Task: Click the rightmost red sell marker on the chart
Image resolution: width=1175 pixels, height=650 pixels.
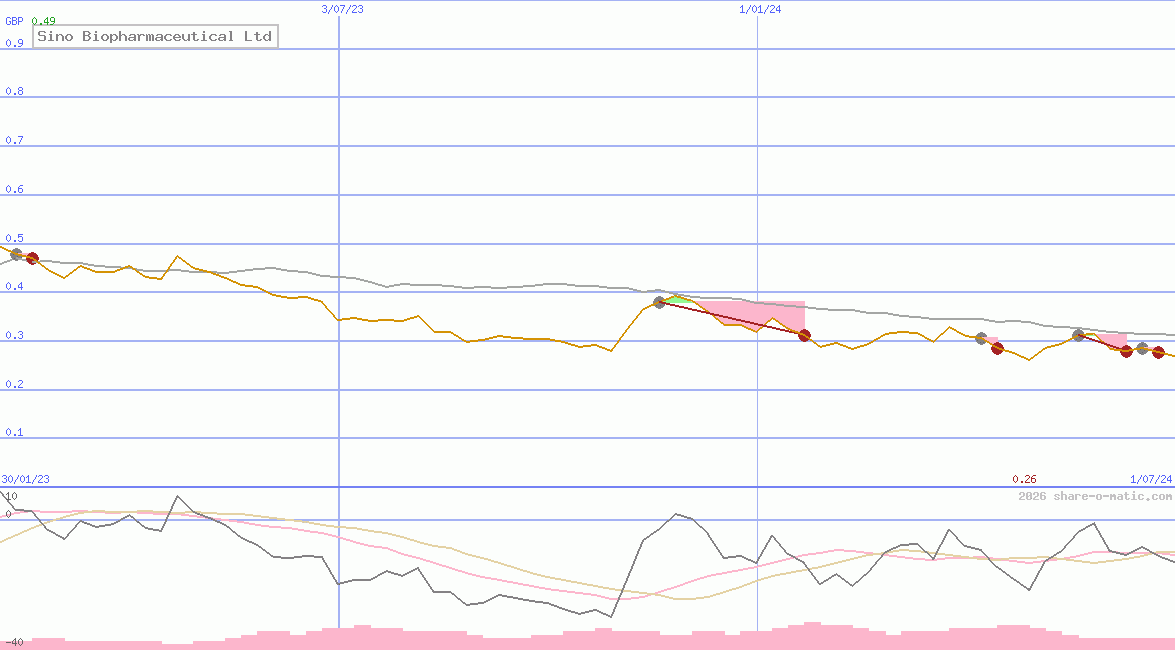Action: [x=1160, y=351]
